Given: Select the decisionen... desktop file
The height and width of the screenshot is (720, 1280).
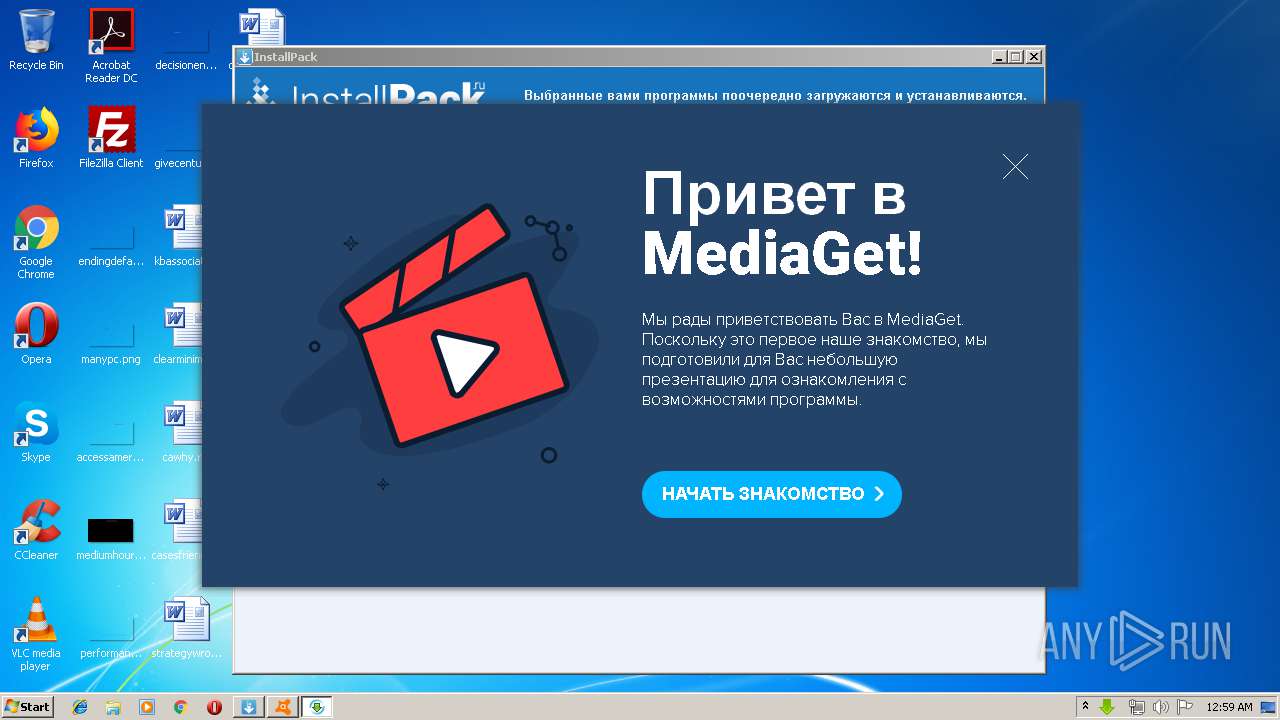Looking at the screenshot, I should pyautogui.click(x=186, y=46).
